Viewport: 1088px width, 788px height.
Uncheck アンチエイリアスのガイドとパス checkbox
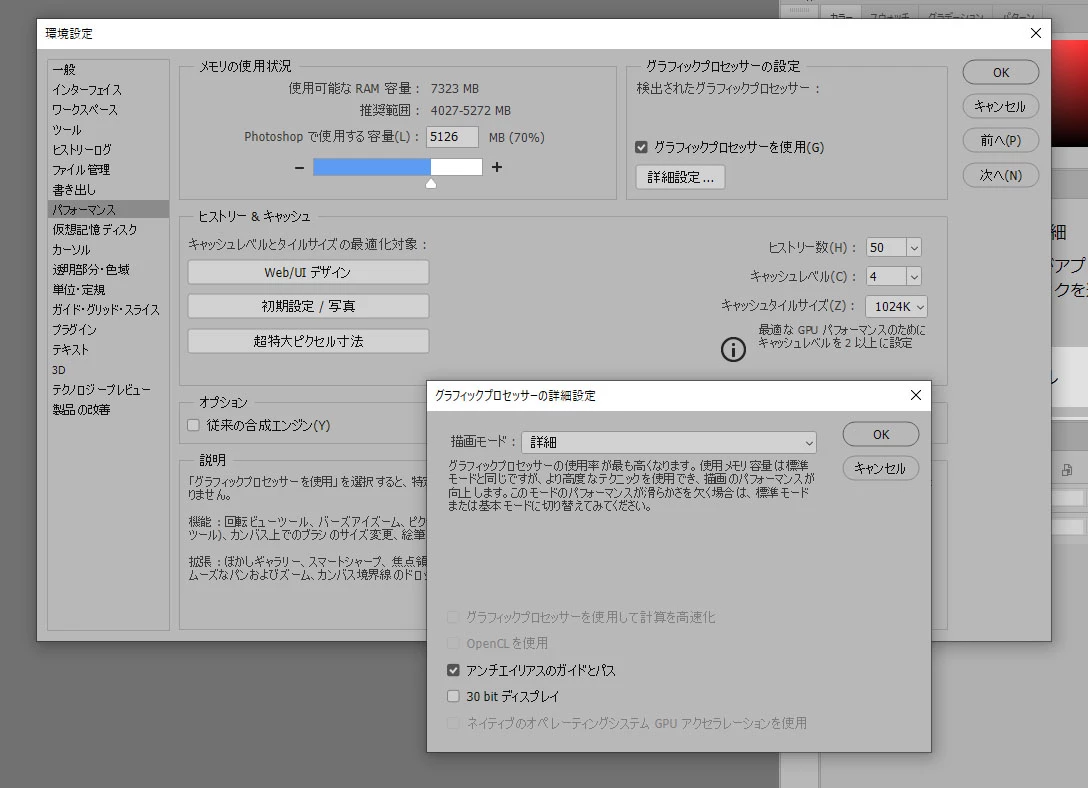click(453, 670)
